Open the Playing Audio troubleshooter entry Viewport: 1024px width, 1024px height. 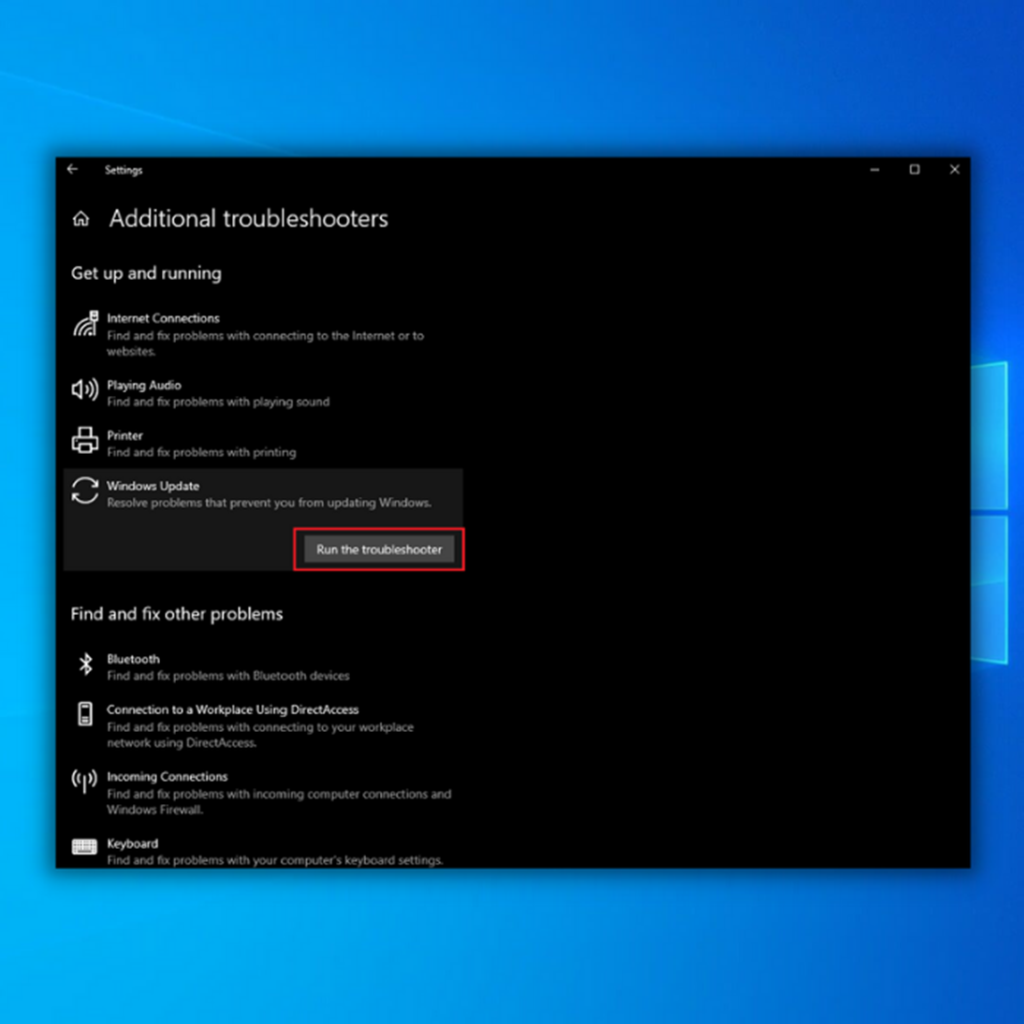tap(263, 393)
